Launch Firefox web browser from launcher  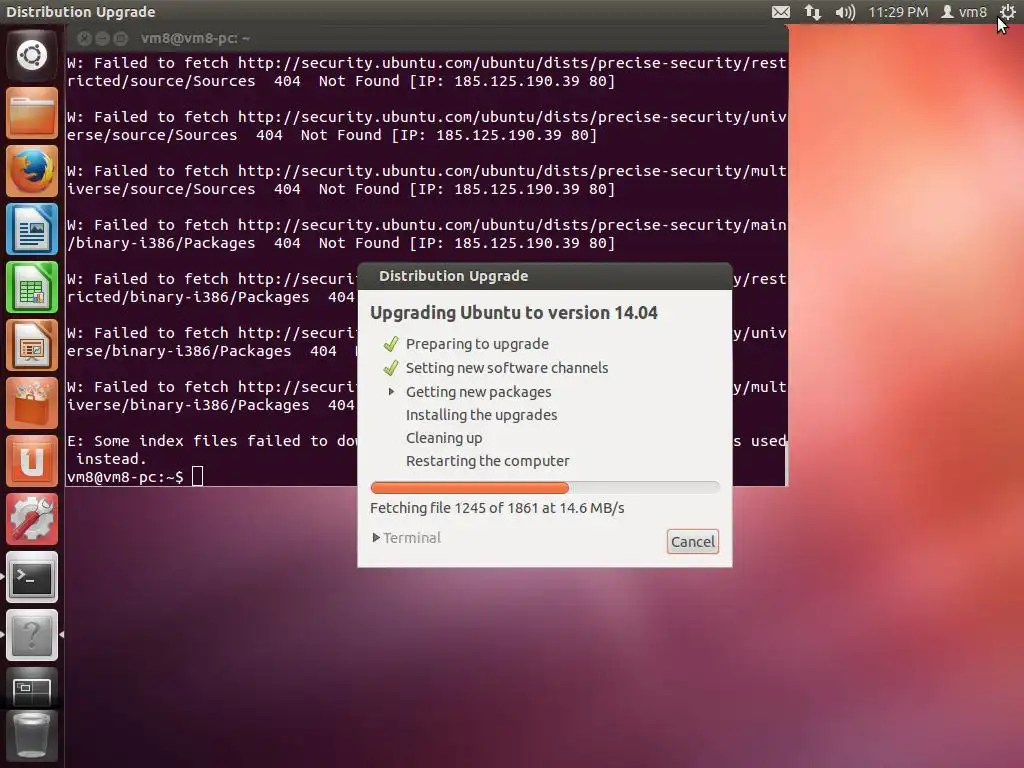[x=31, y=171]
